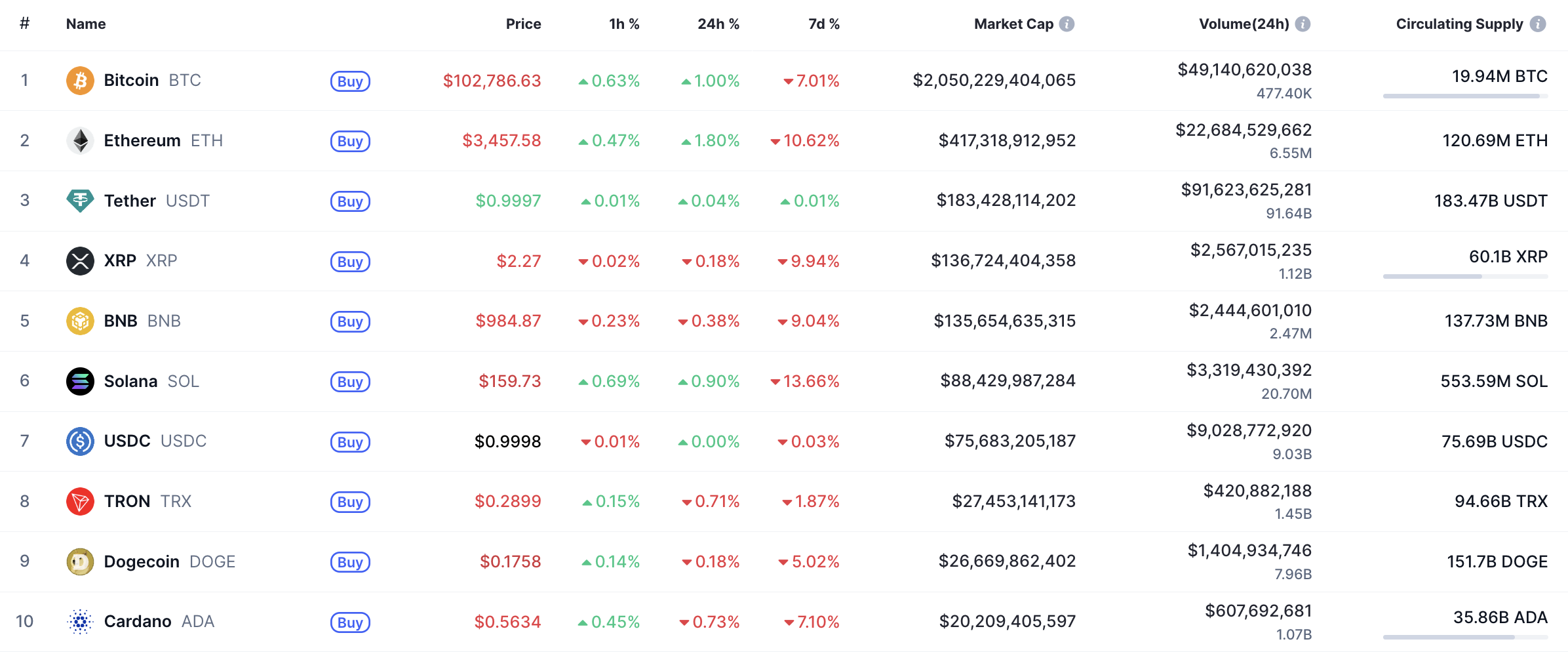Click the Bitcoin coin logo icon
The width and height of the screenshot is (1568, 652).
point(80,81)
